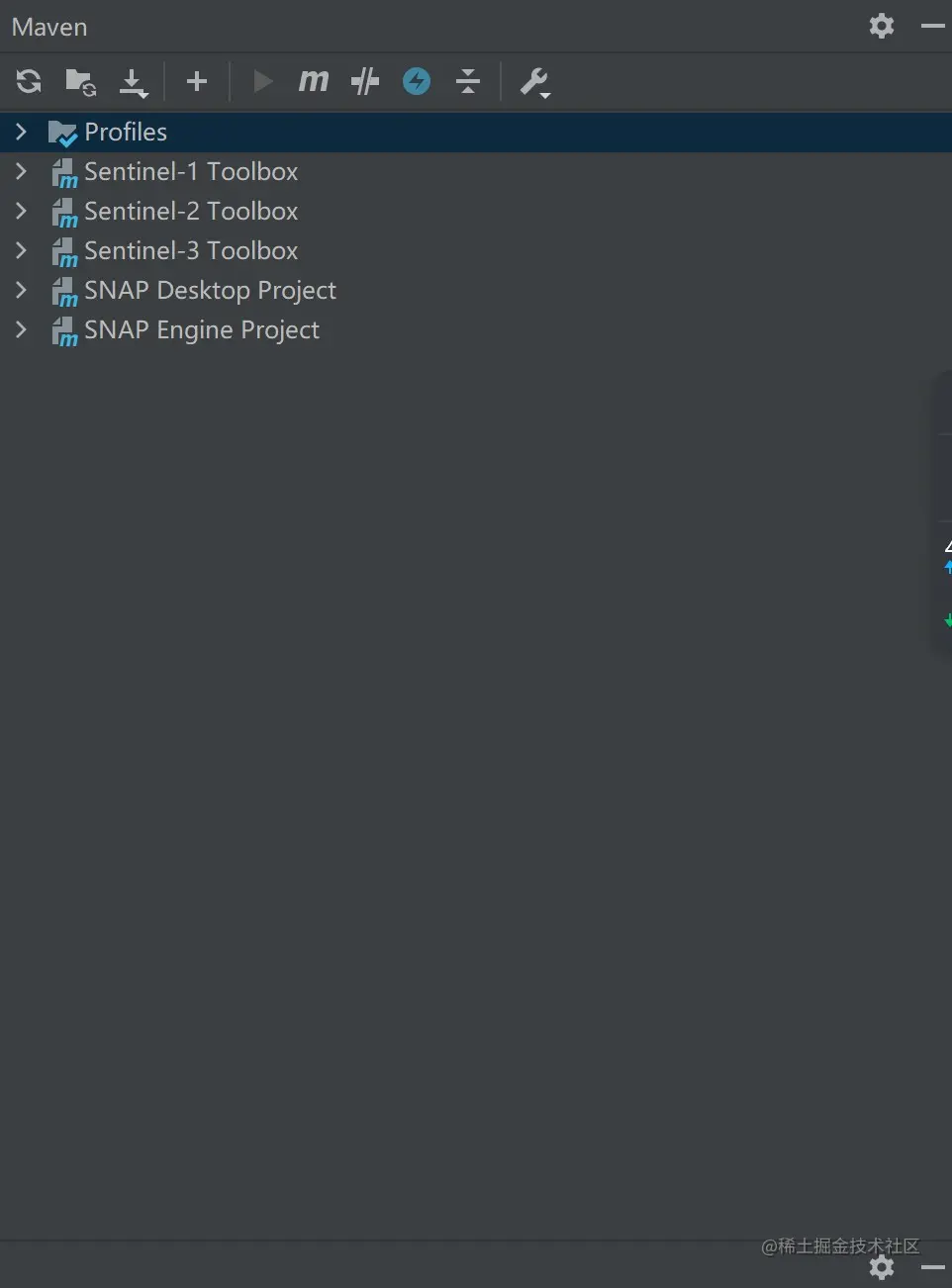The width and height of the screenshot is (952, 1288).
Task: Execute Maven goal 'm' icon
Action: (x=313, y=80)
